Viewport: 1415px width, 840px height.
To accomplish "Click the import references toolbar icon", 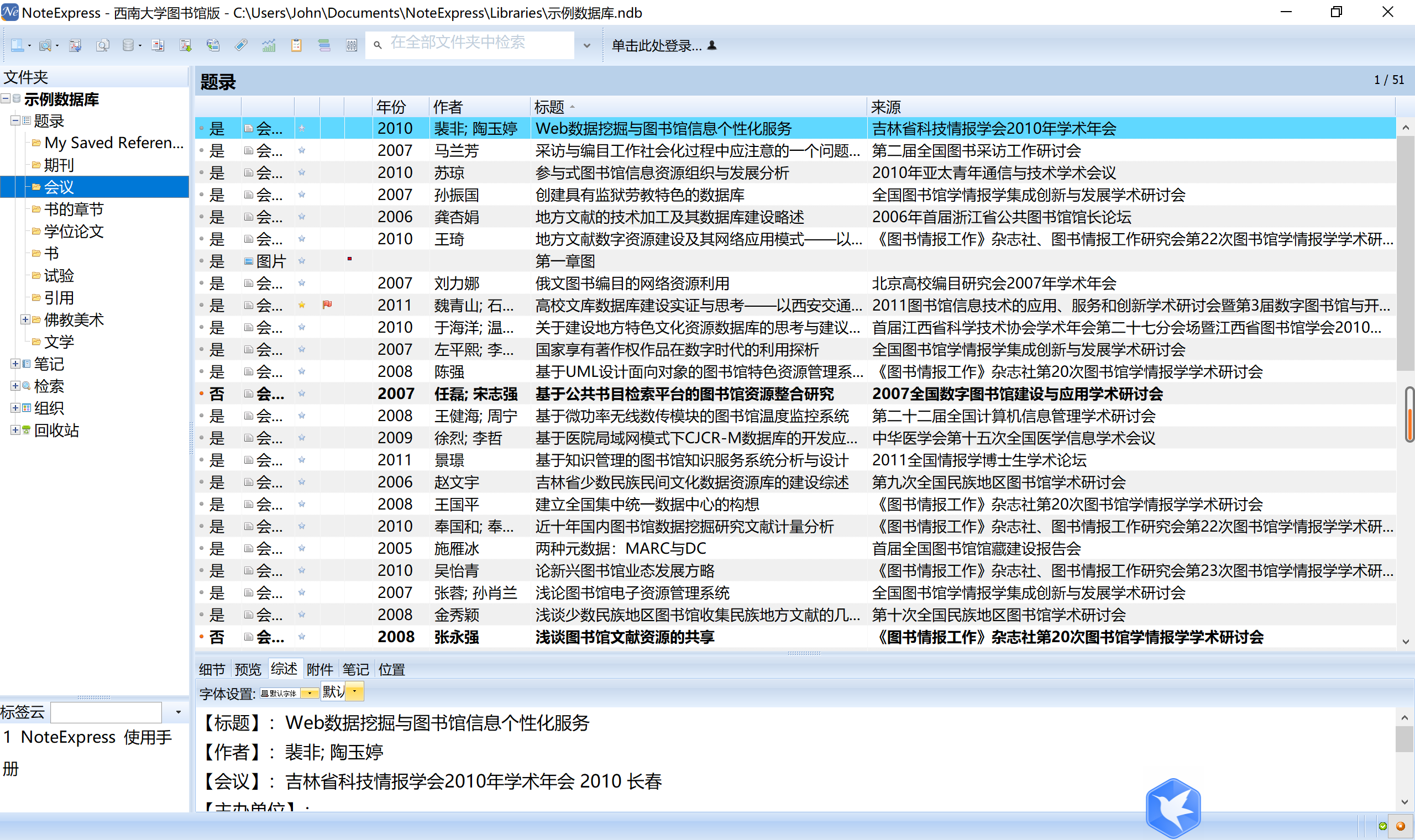I will (x=158, y=45).
